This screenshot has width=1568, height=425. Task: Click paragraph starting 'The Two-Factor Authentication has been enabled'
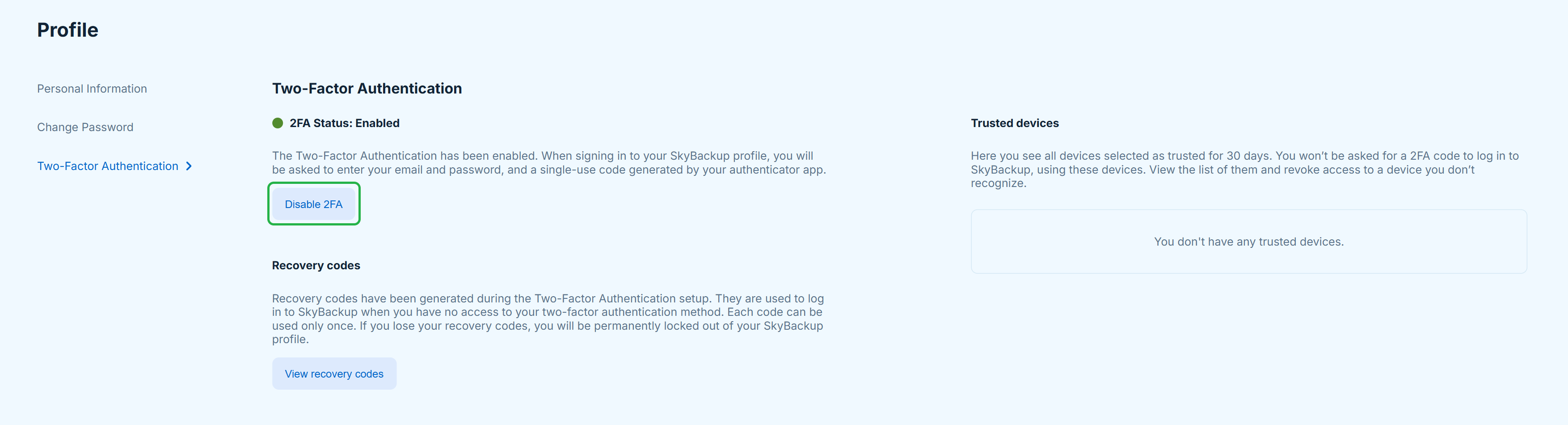[x=549, y=162]
